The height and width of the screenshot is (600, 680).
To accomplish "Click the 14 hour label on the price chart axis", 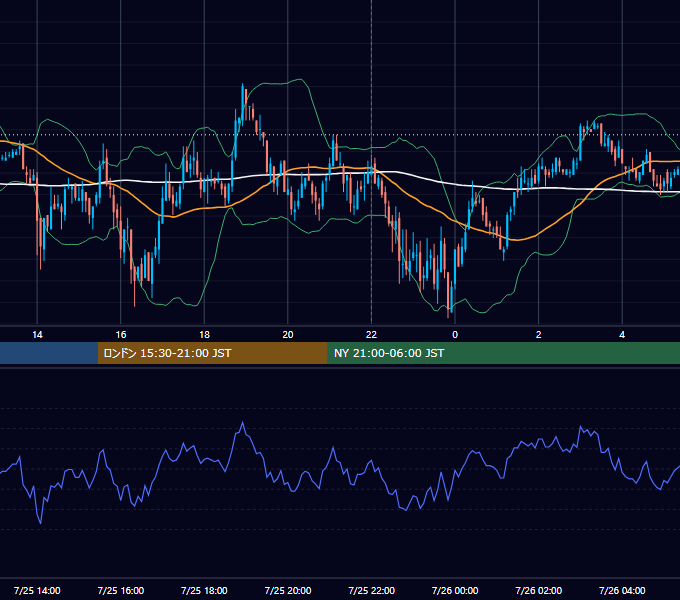I will (37, 335).
